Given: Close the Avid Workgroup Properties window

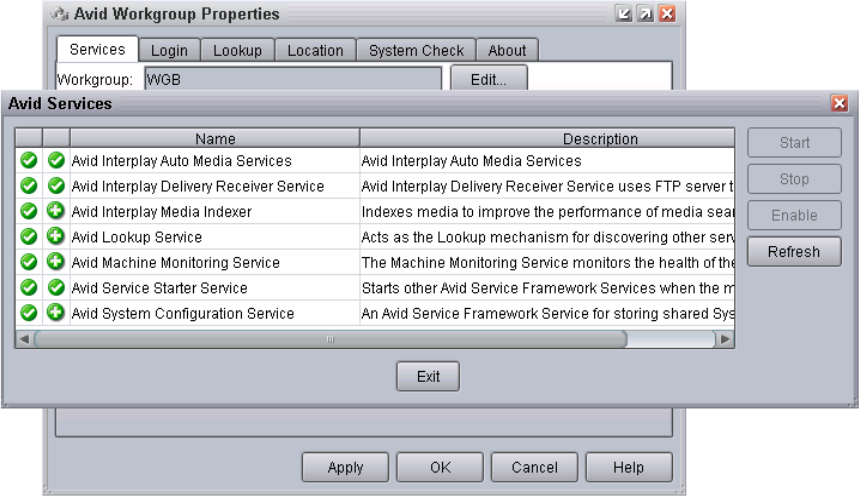Looking at the screenshot, I should (x=667, y=14).
